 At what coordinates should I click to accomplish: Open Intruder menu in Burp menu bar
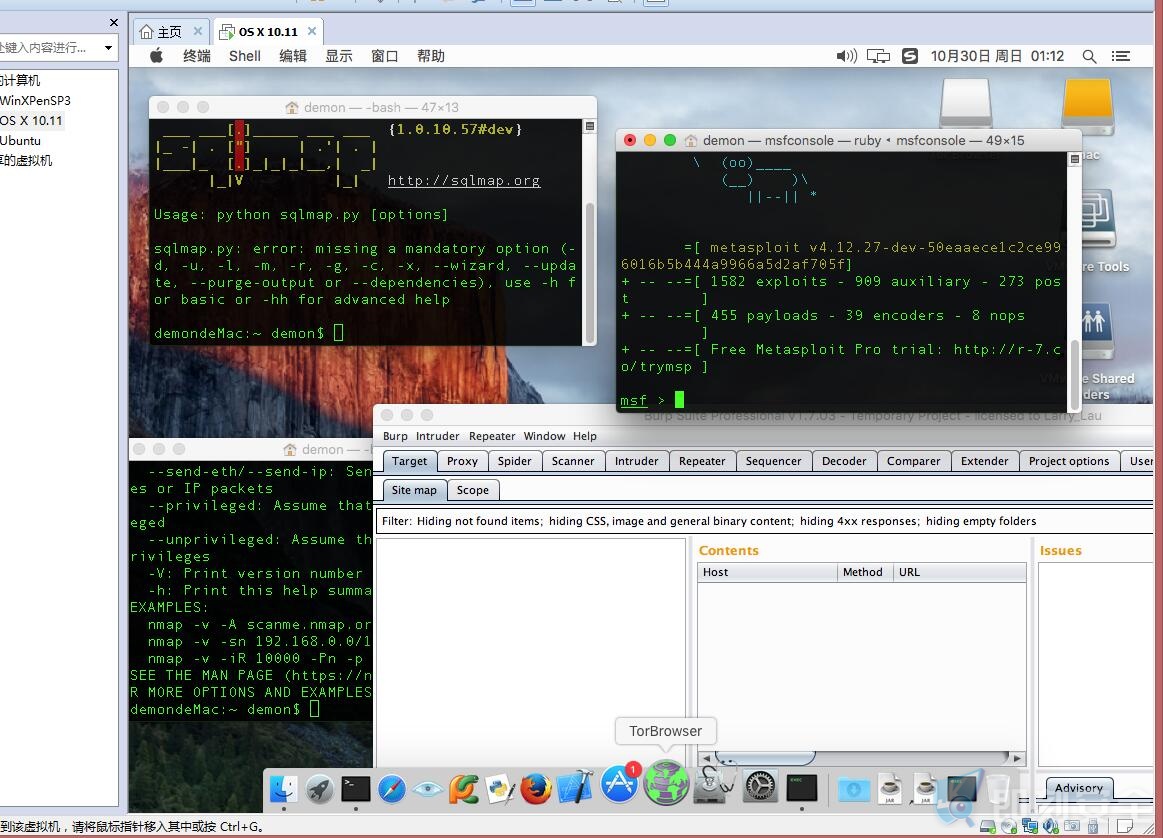(x=438, y=436)
